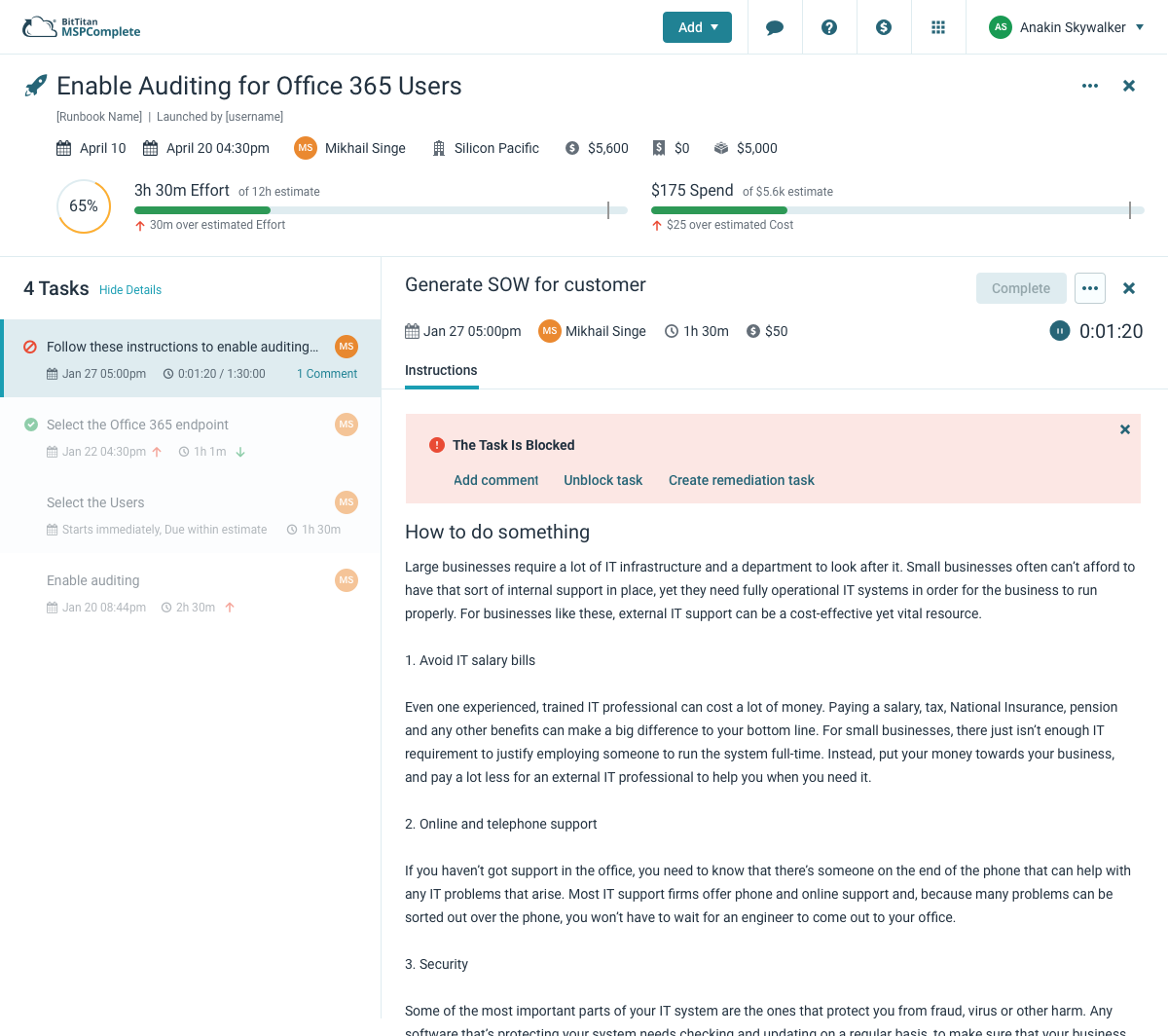Click the Silicon Pacific building icon
The image size is (1168, 1036).
pos(439,148)
